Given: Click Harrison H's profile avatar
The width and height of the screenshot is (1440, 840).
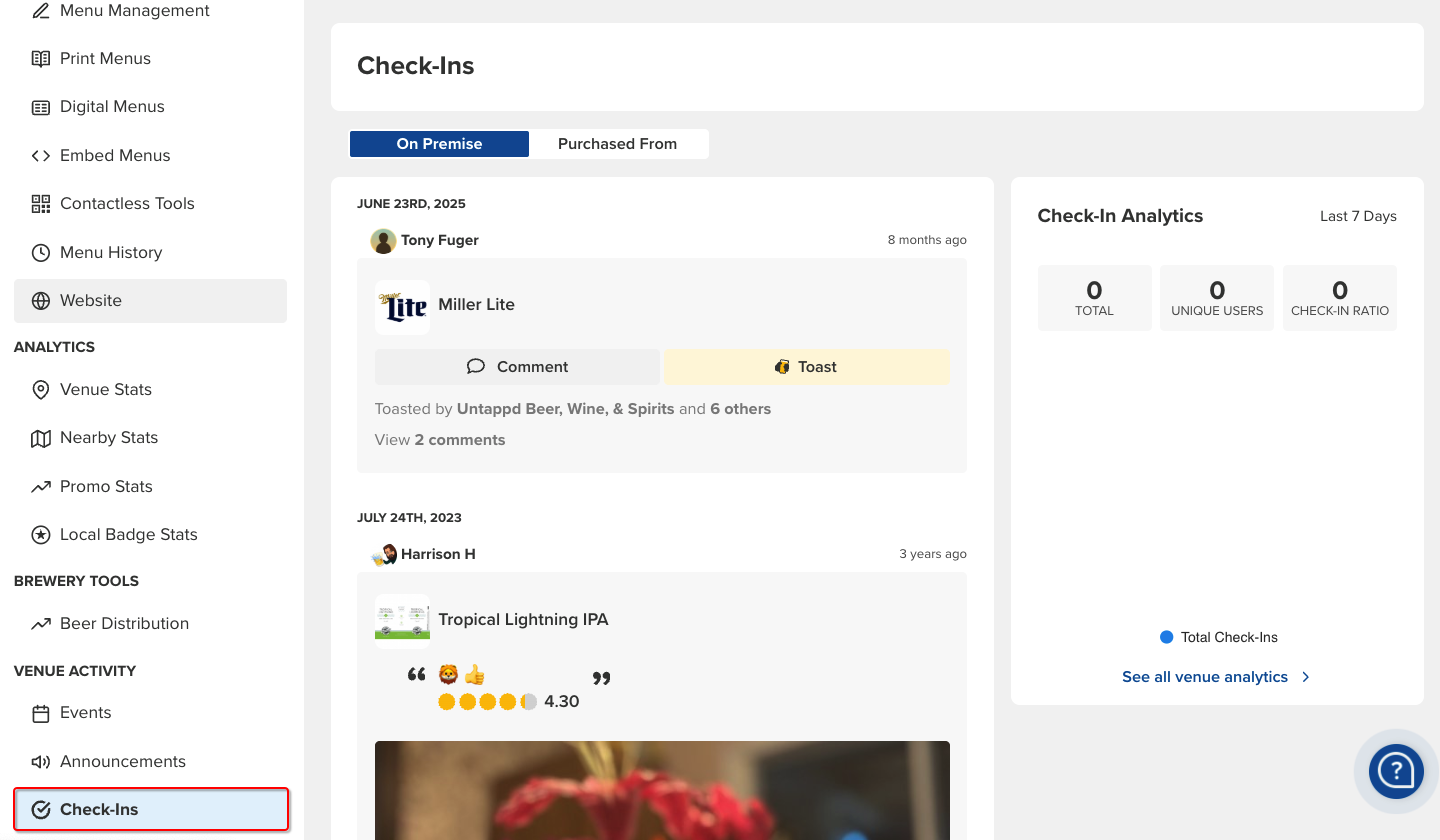Looking at the screenshot, I should point(384,555).
